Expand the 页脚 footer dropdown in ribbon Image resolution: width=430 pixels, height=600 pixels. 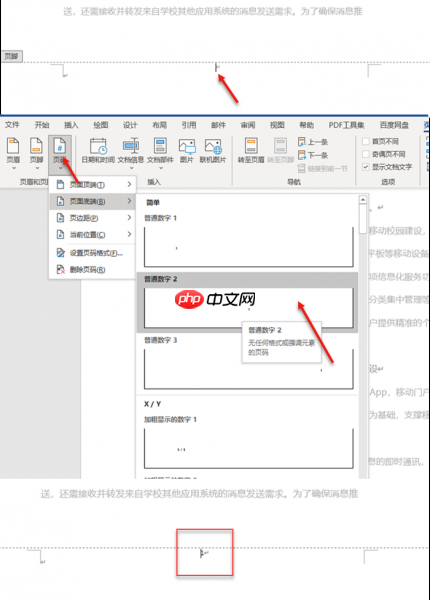point(37,168)
